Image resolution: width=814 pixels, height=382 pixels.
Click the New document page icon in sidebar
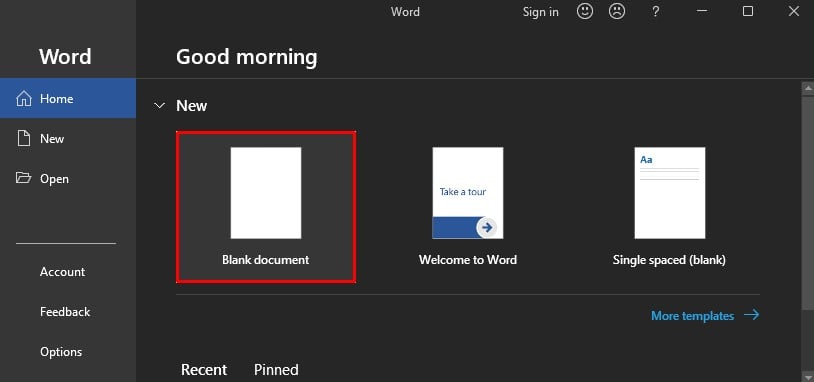point(24,139)
